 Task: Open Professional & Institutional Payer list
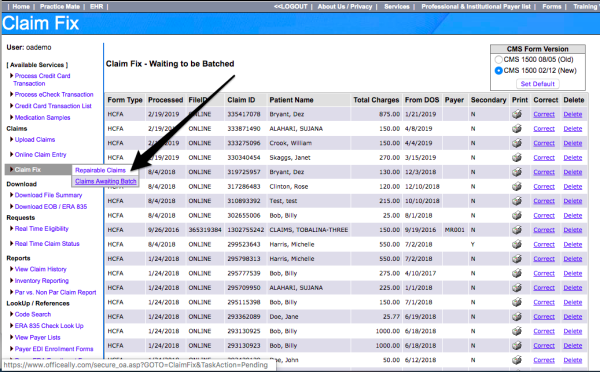(x=476, y=7)
